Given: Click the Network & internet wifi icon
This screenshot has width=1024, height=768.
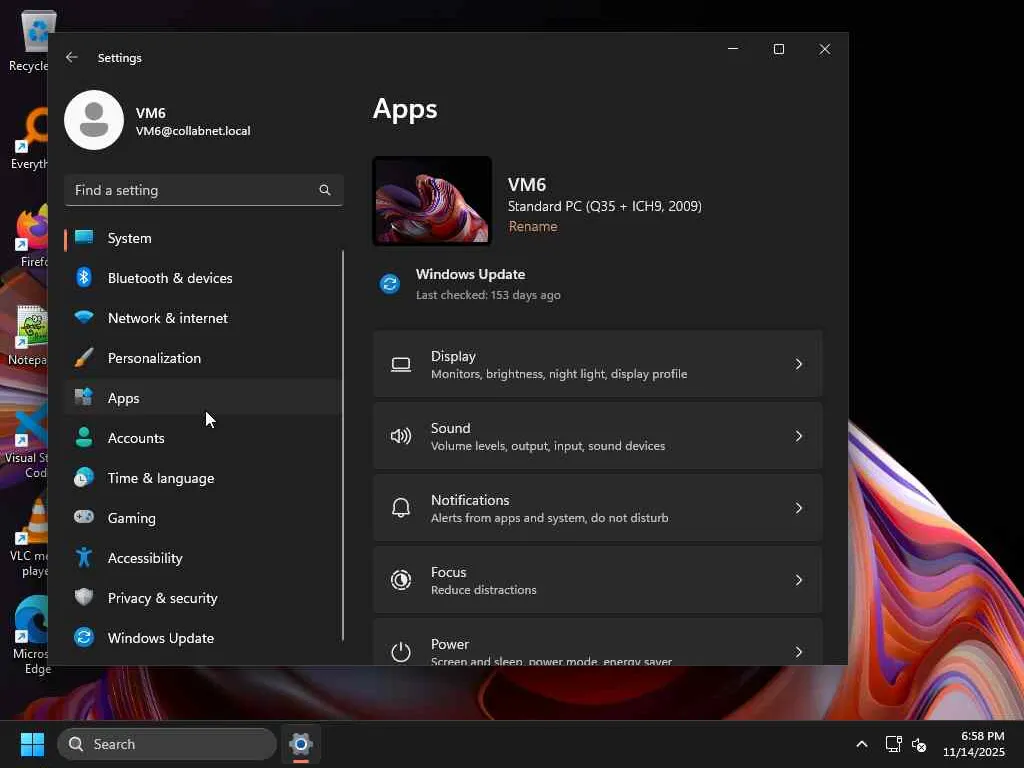Looking at the screenshot, I should point(85,318).
